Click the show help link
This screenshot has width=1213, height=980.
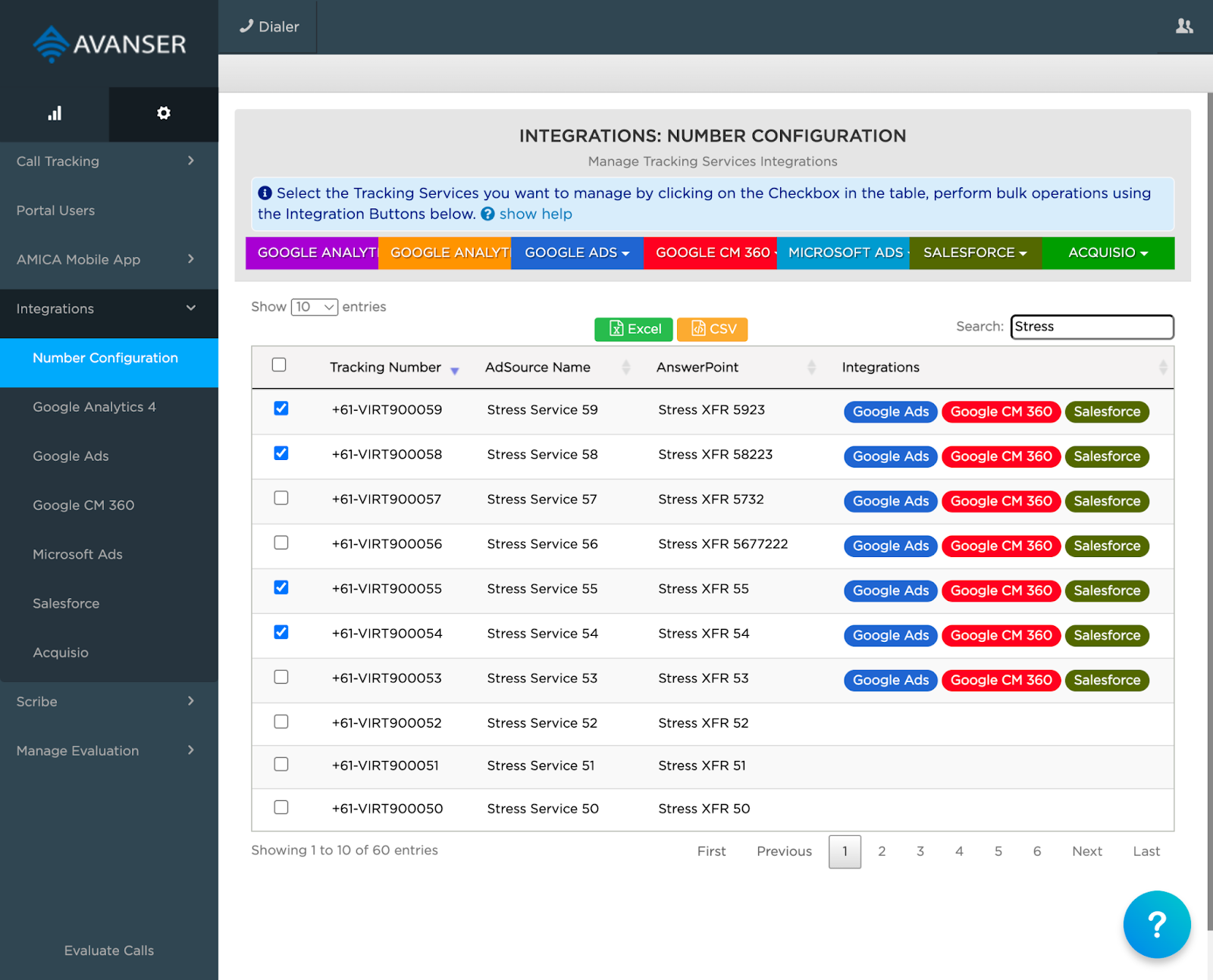[535, 214]
